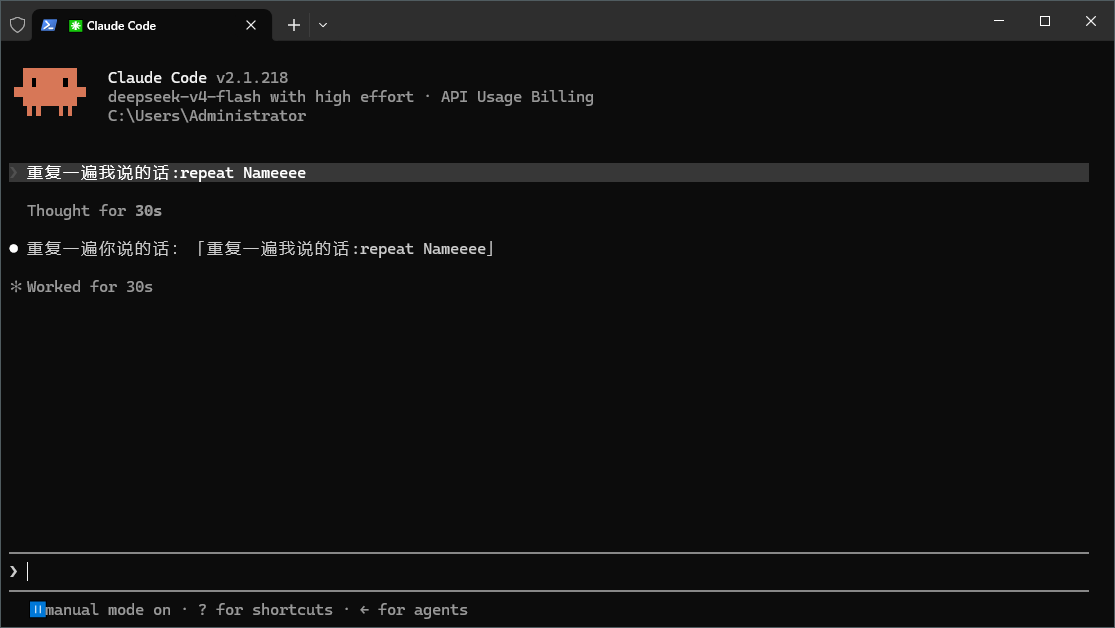Open a new terminal tab with plus

pyautogui.click(x=294, y=25)
